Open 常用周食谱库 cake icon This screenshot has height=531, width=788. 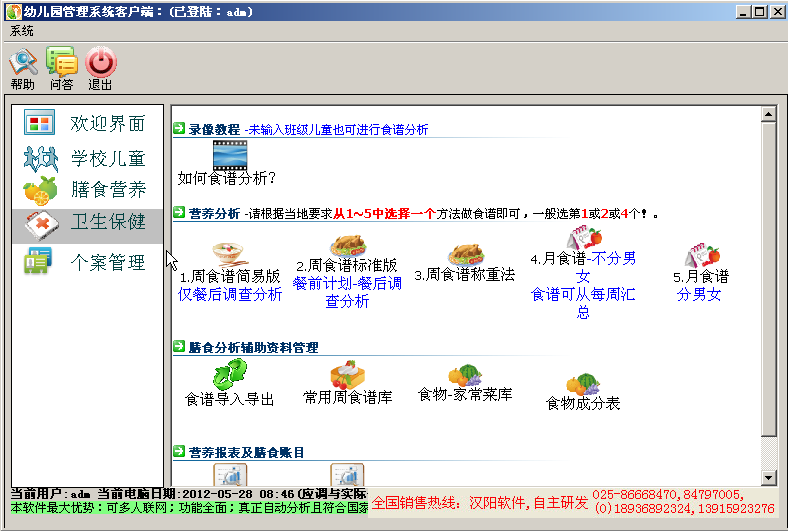(347, 373)
